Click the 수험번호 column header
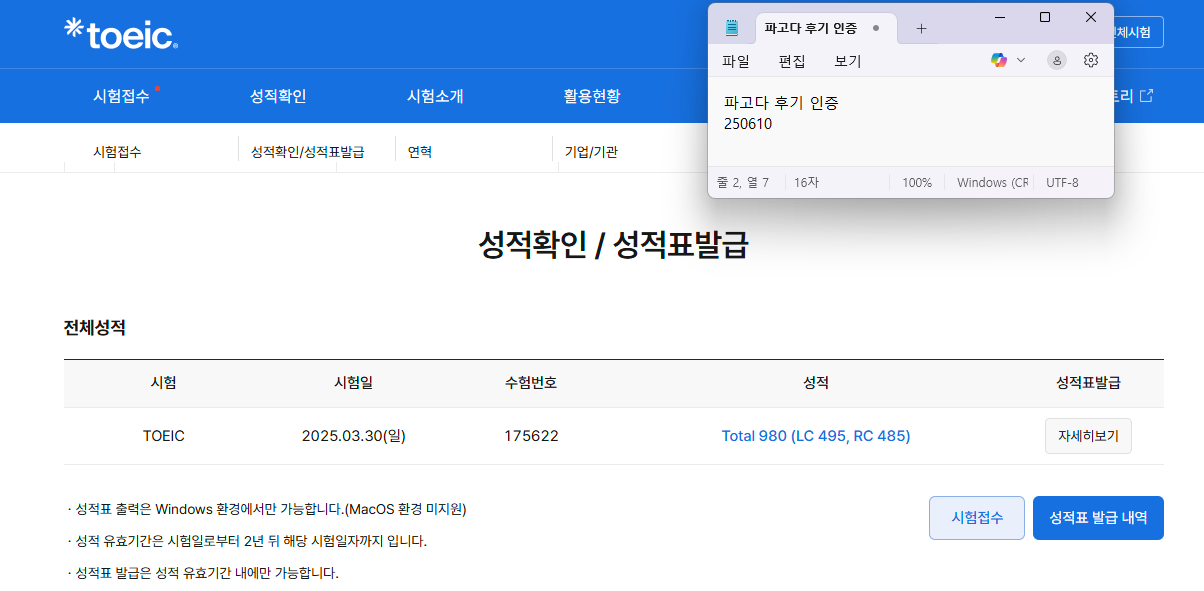This screenshot has width=1204, height=591. pos(531,383)
